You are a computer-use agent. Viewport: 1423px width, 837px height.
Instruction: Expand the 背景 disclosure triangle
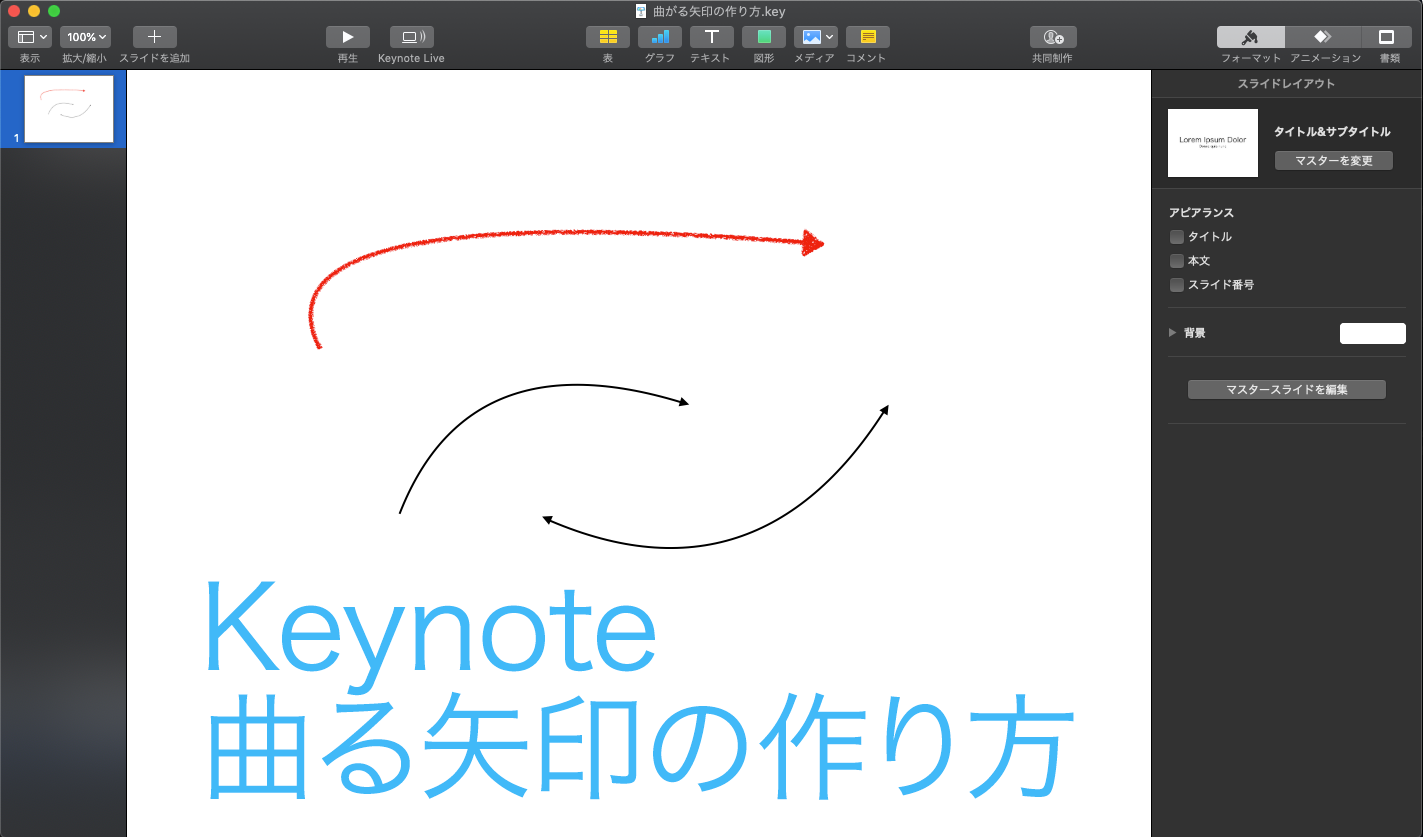(x=1173, y=333)
